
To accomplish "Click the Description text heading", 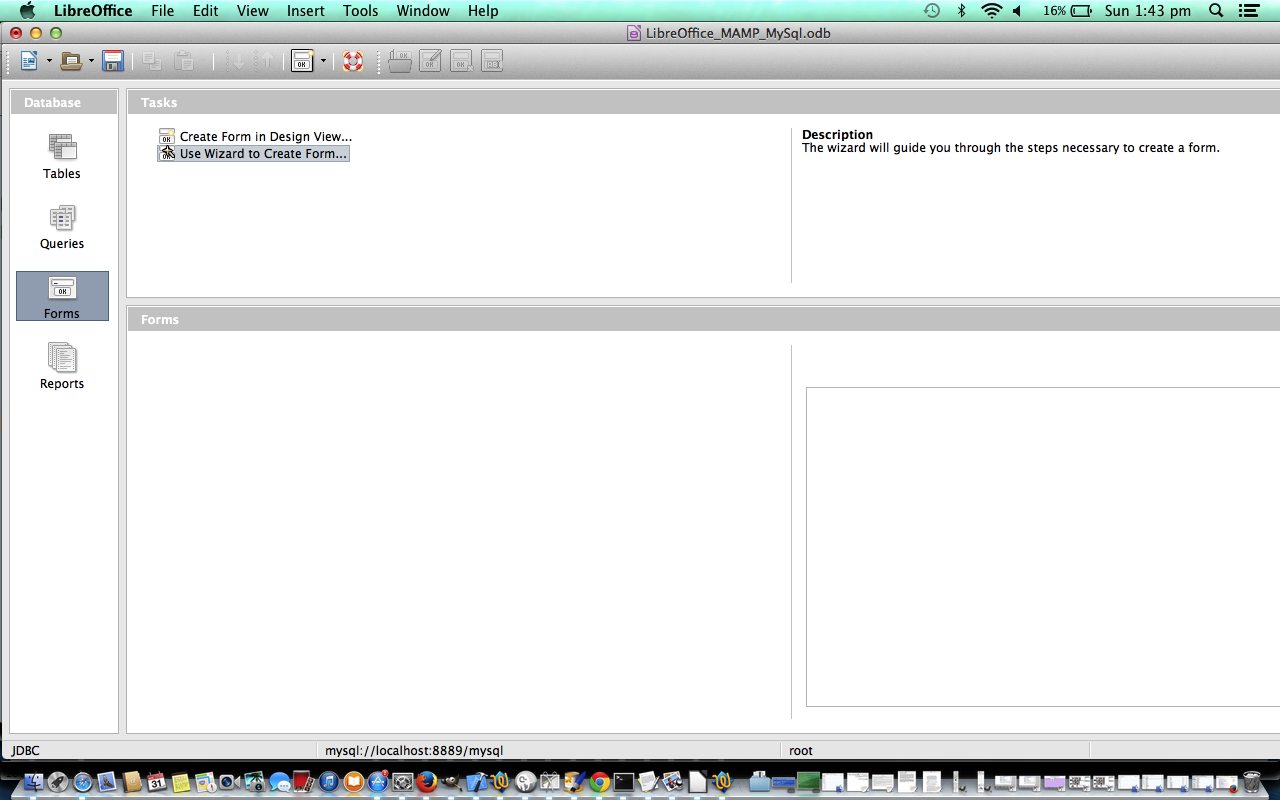I will [837, 134].
